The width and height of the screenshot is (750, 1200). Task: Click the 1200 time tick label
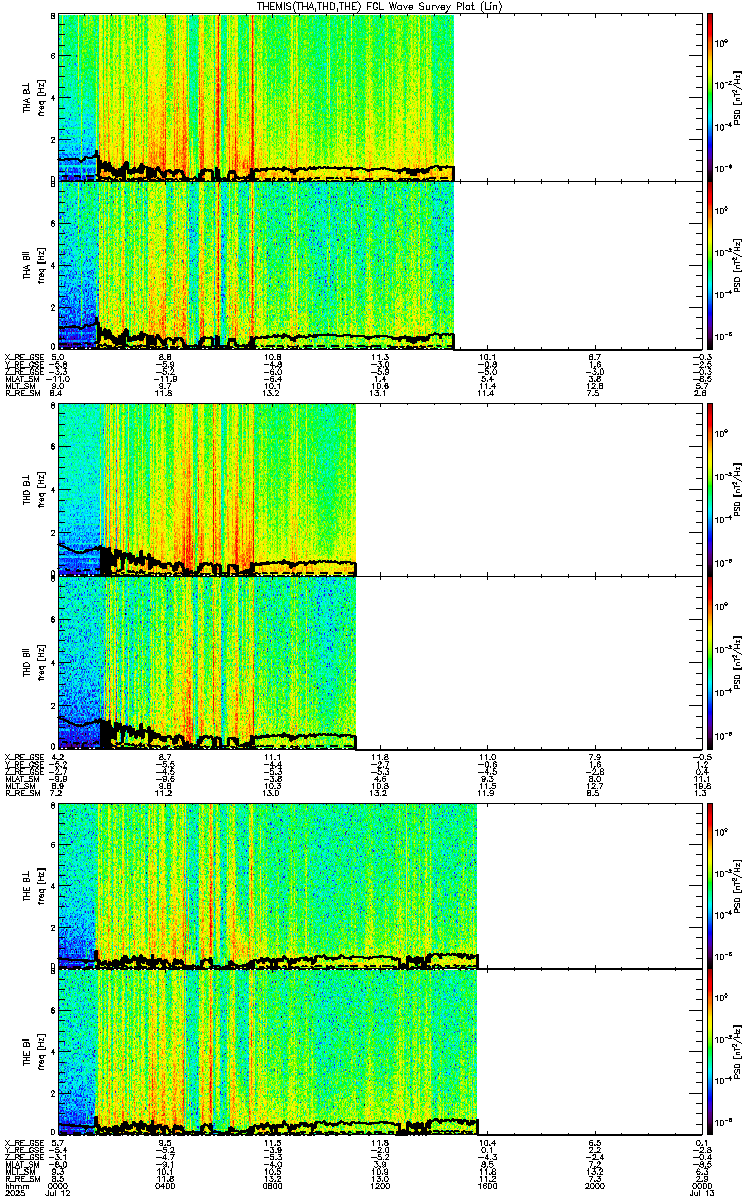point(380,1186)
